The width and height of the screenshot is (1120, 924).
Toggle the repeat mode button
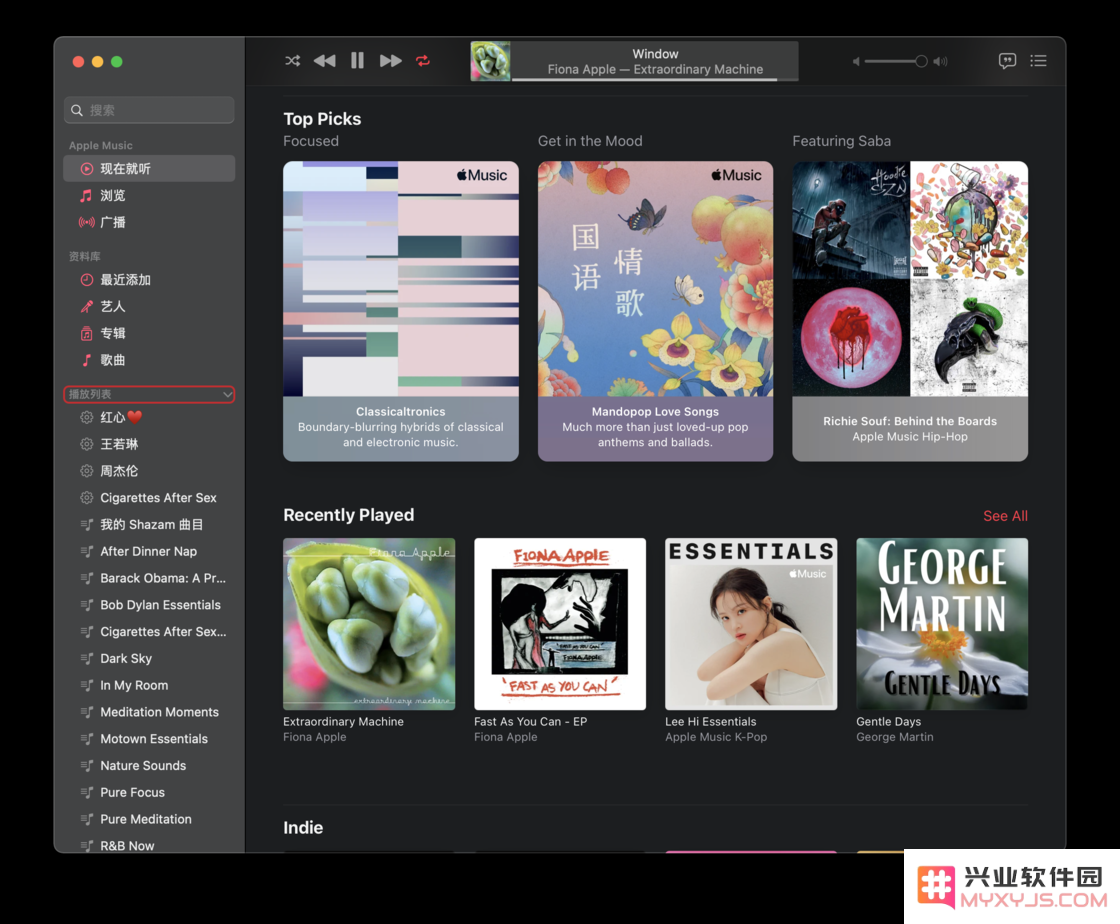click(423, 61)
